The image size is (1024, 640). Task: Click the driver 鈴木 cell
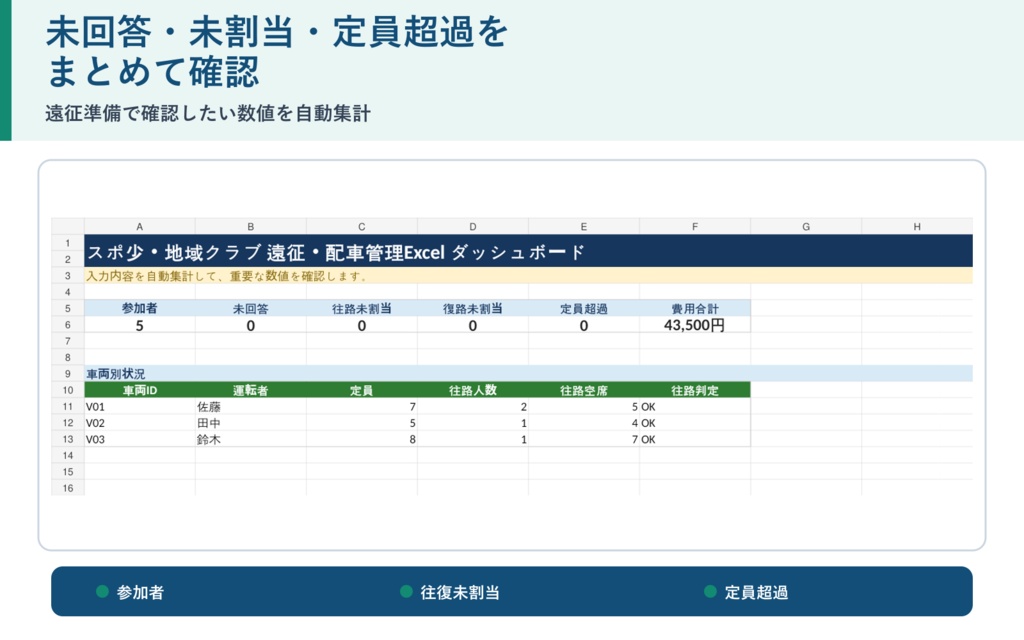tap(251, 439)
